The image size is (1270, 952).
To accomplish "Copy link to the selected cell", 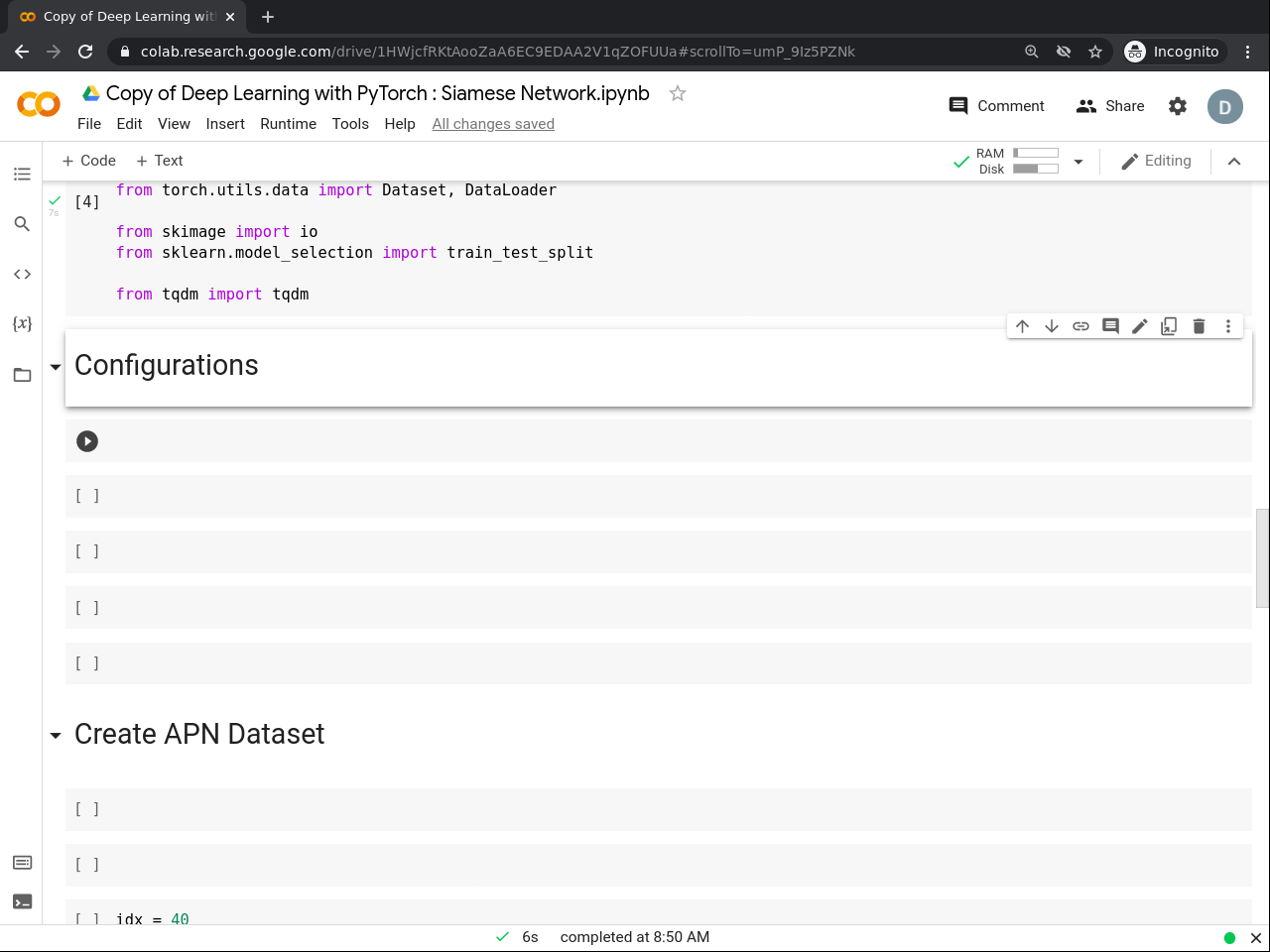I will pyautogui.click(x=1080, y=326).
